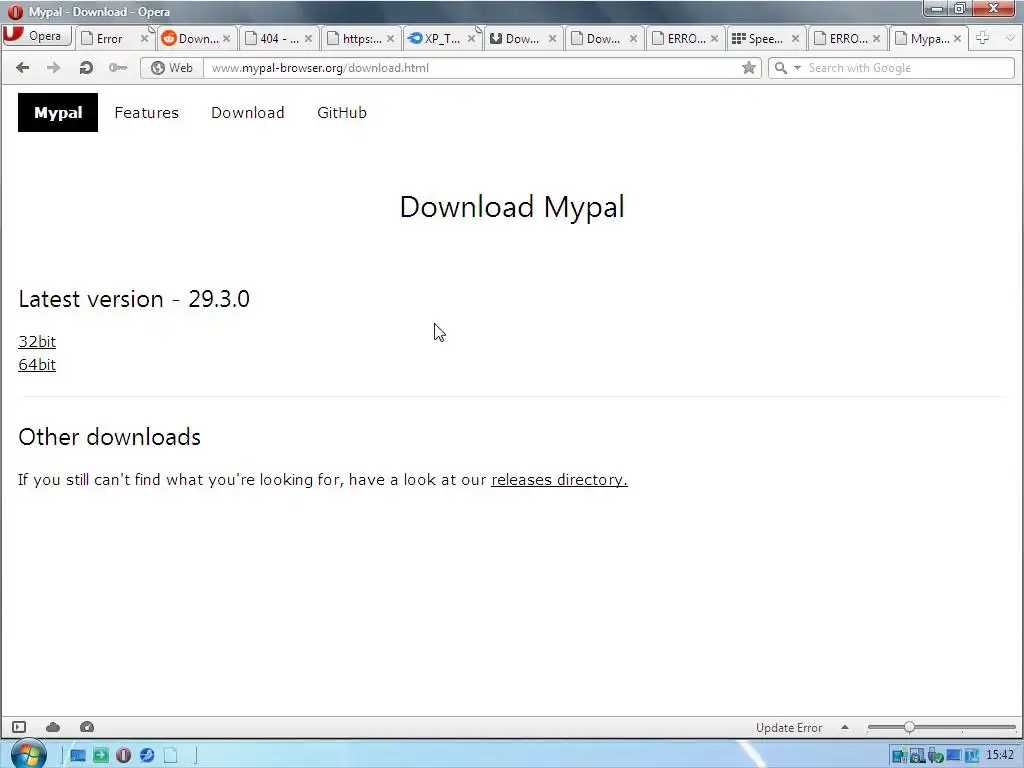Click the Download Mypal heading

tap(512, 207)
